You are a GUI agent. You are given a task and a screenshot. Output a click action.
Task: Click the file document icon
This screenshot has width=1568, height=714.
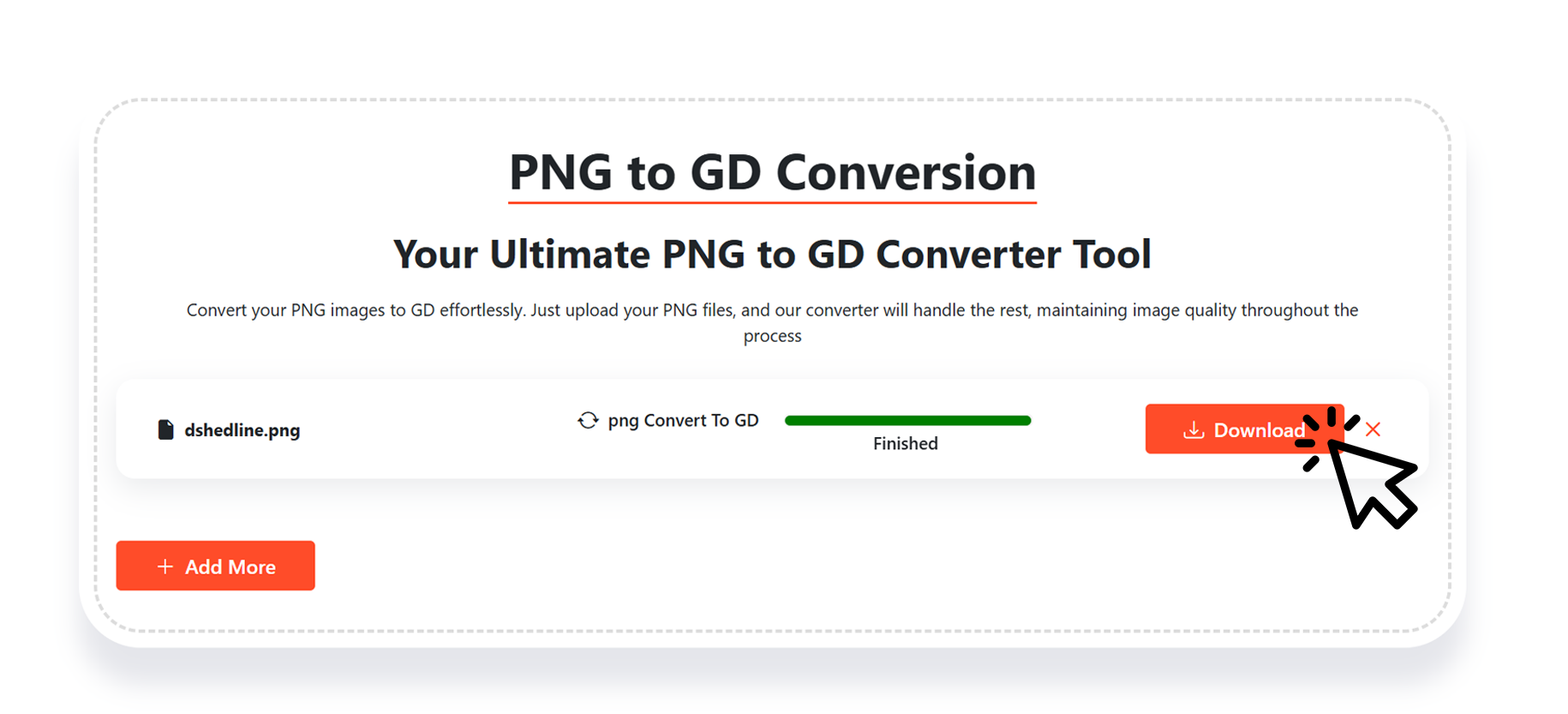point(165,429)
